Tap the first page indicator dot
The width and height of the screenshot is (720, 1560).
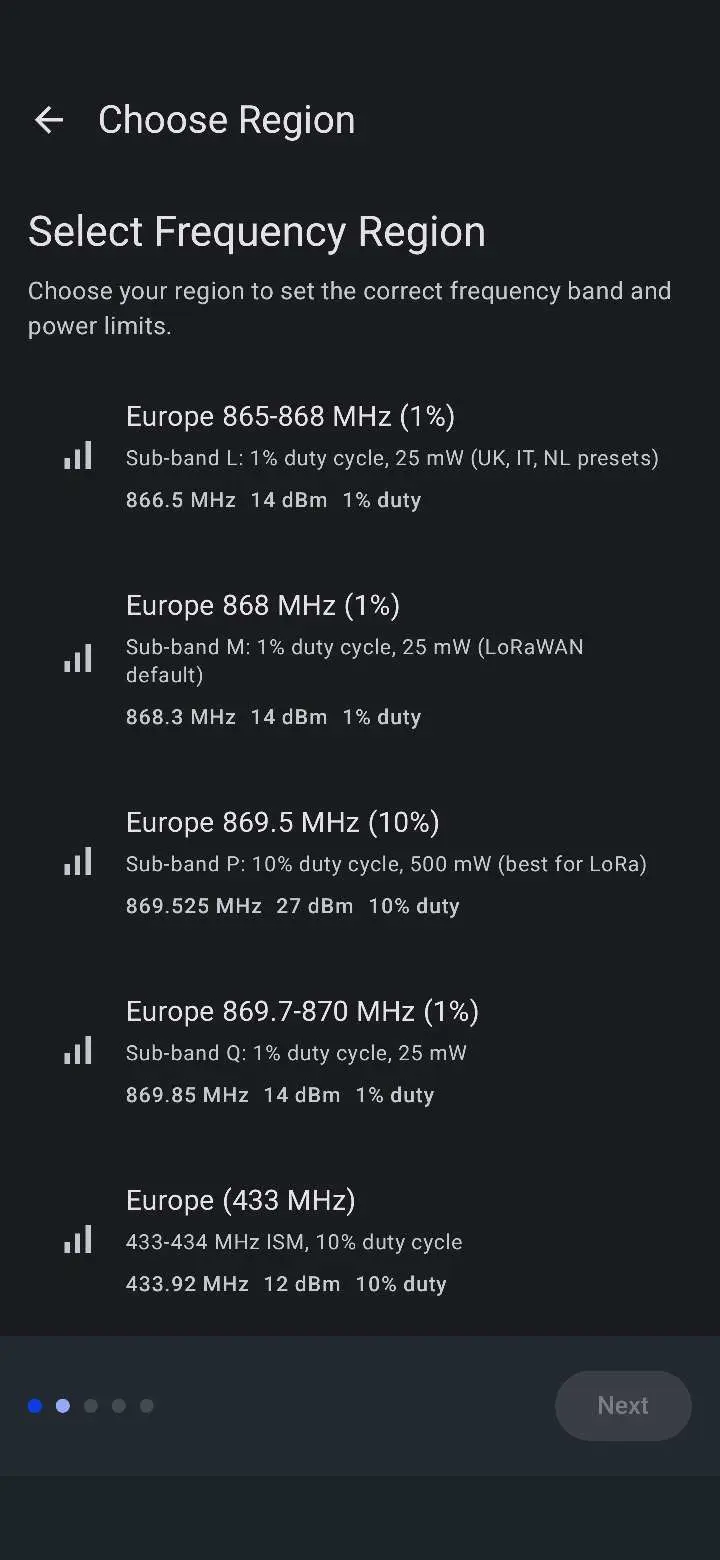[35, 1406]
